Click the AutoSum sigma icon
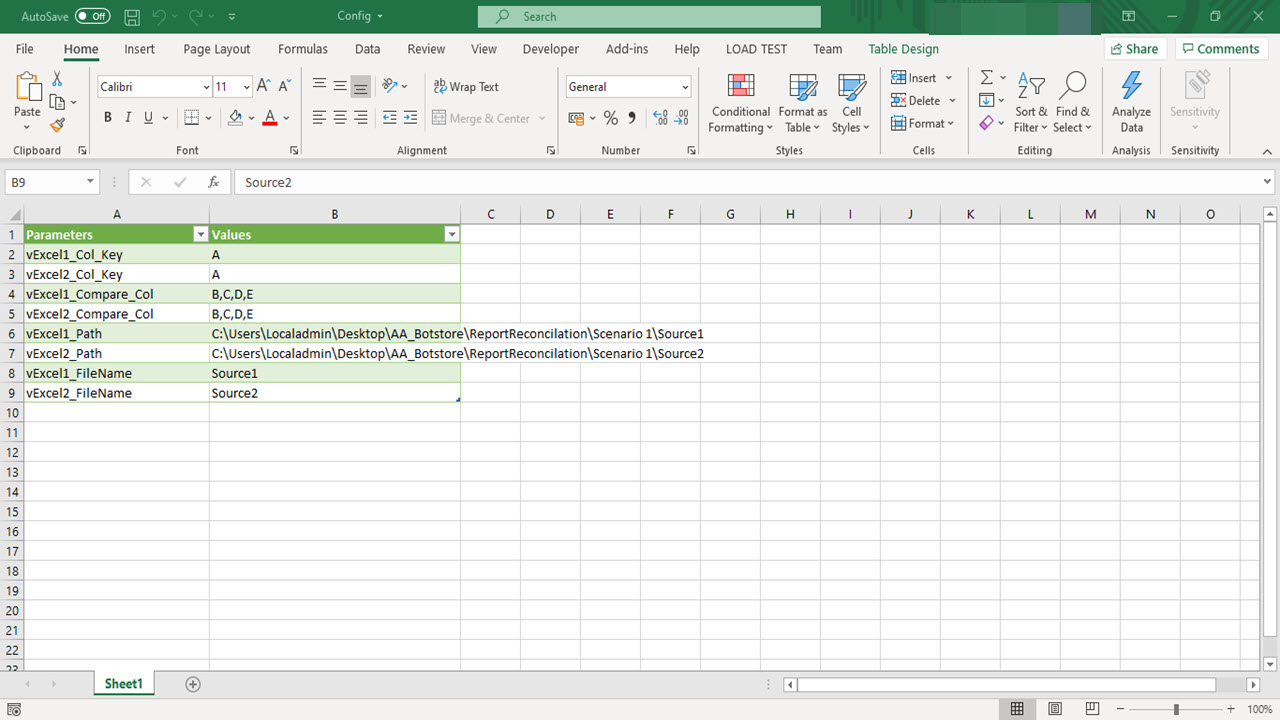This screenshot has height=720, width=1280. click(x=986, y=78)
